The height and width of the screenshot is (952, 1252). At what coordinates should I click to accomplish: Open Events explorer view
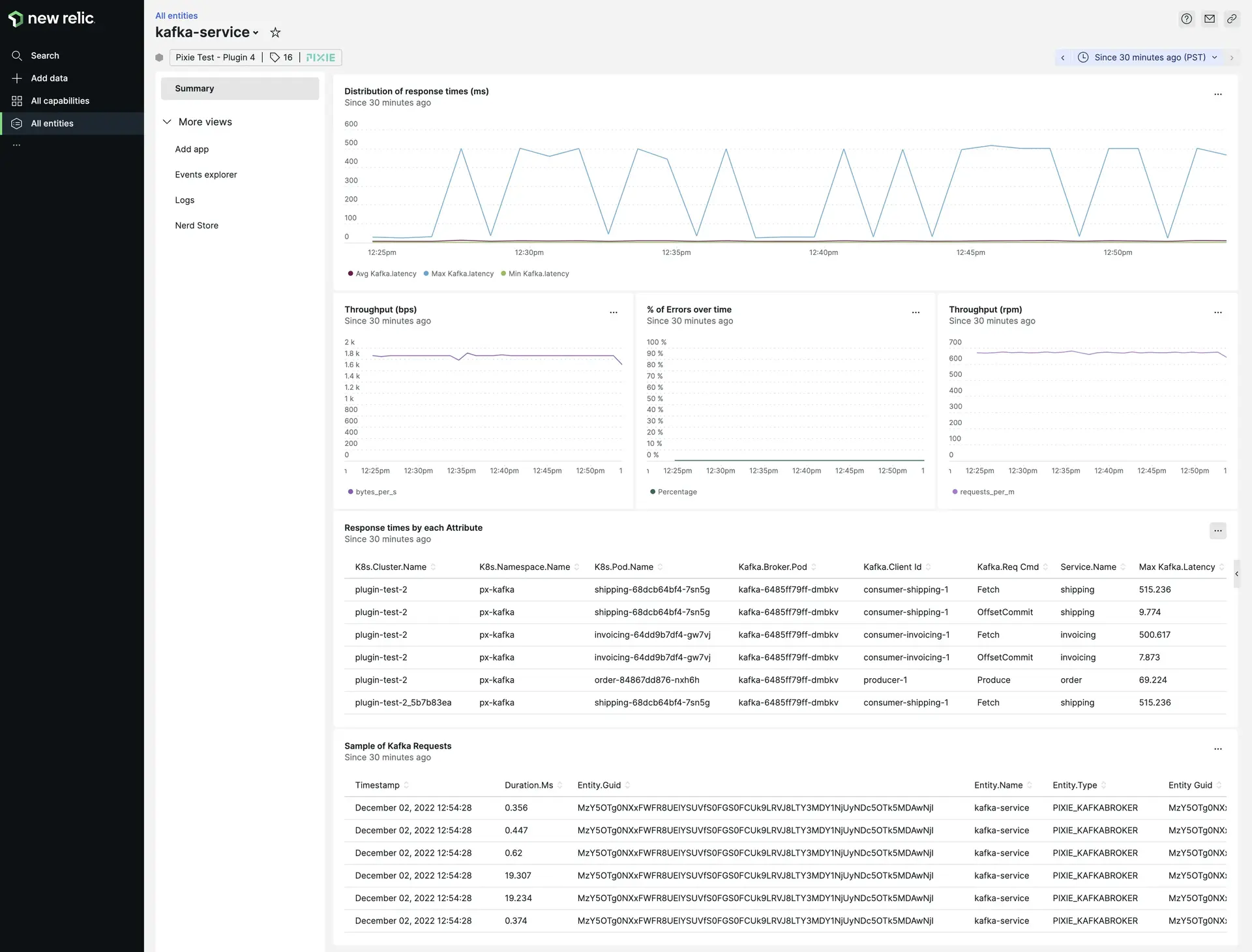pyautogui.click(x=206, y=175)
